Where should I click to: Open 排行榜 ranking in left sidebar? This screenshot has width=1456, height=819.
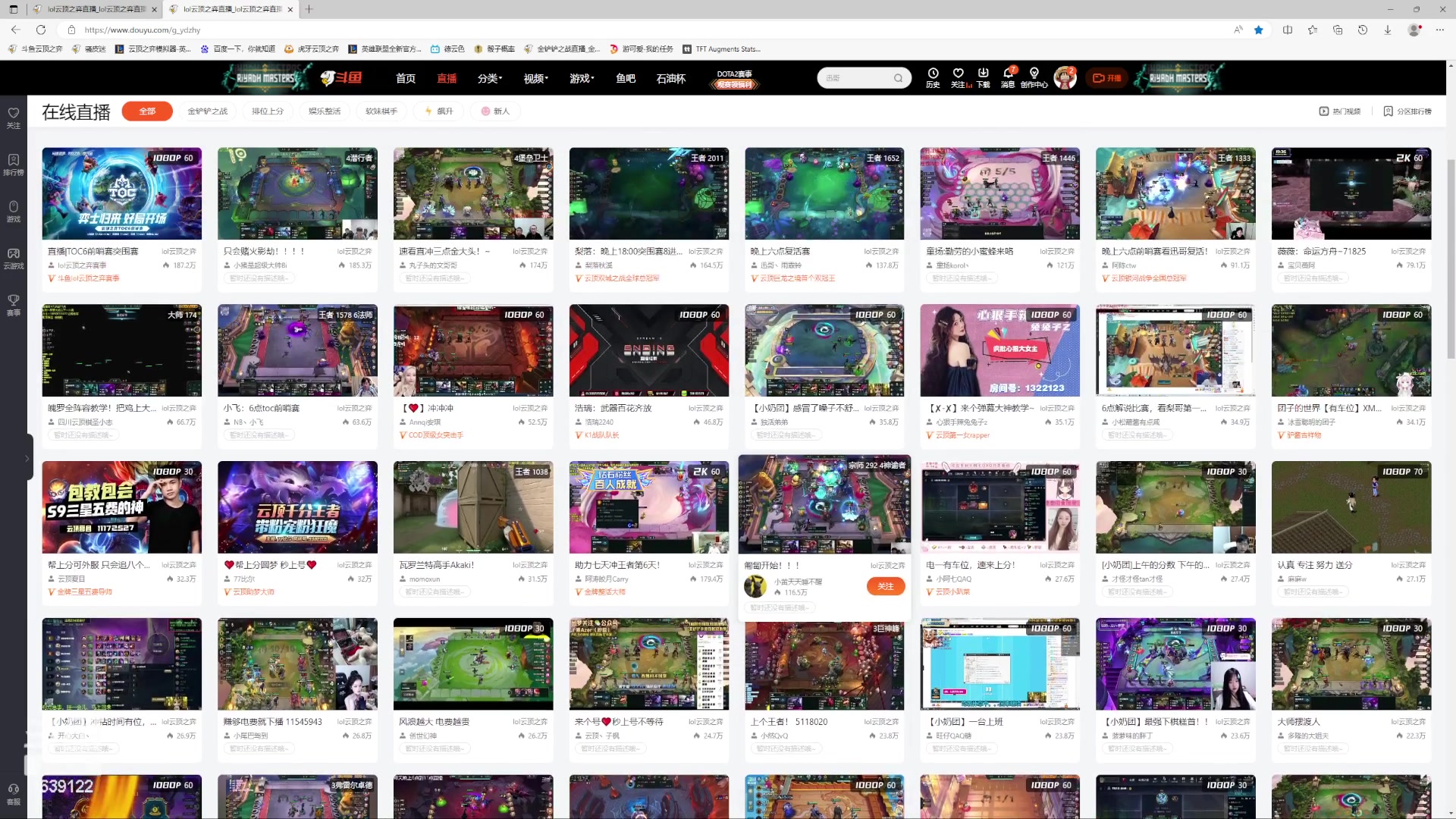pos(14,165)
